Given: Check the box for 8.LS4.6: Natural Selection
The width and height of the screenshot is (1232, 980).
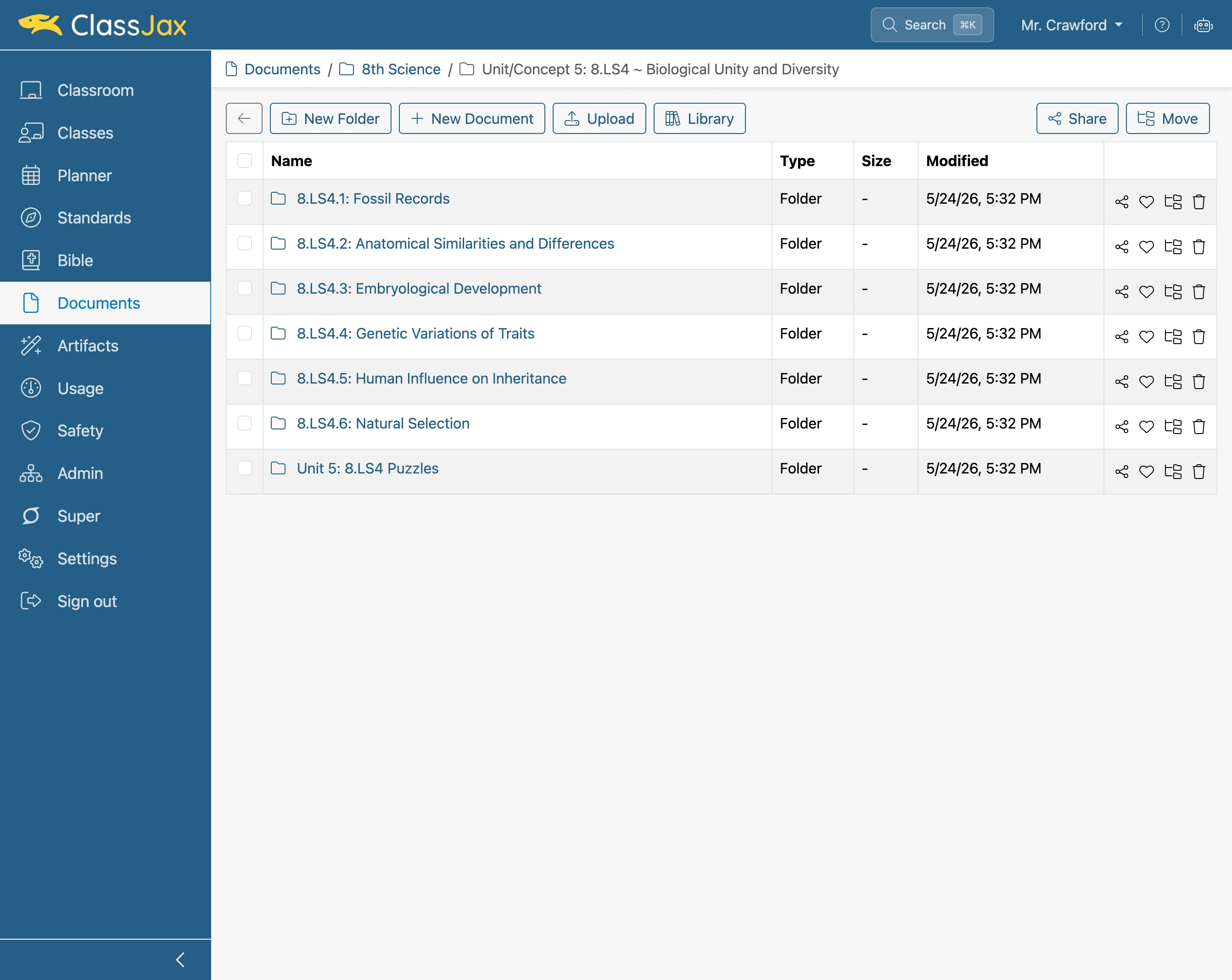Looking at the screenshot, I should pos(245,423).
